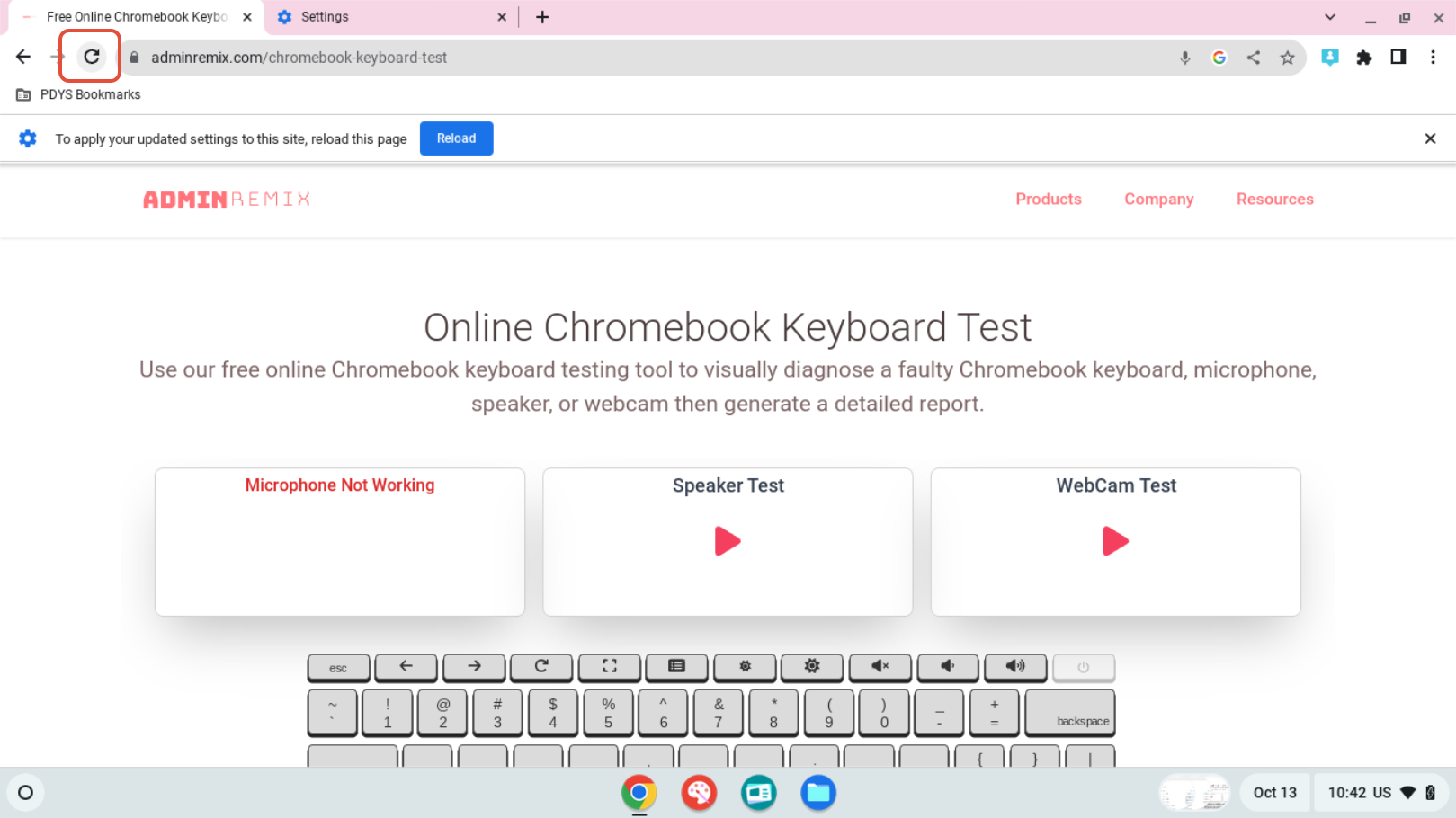Click the refresh key on virtual keyboard
Screen dimensions: 1456x818
(541, 667)
